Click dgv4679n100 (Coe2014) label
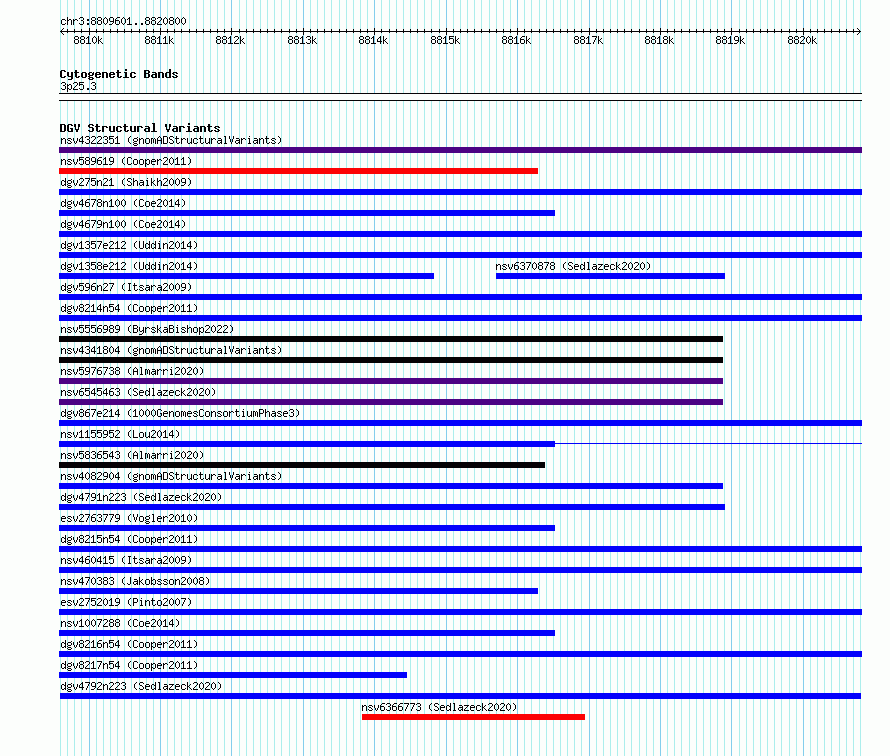890x756 pixels. [x=123, y=224]
